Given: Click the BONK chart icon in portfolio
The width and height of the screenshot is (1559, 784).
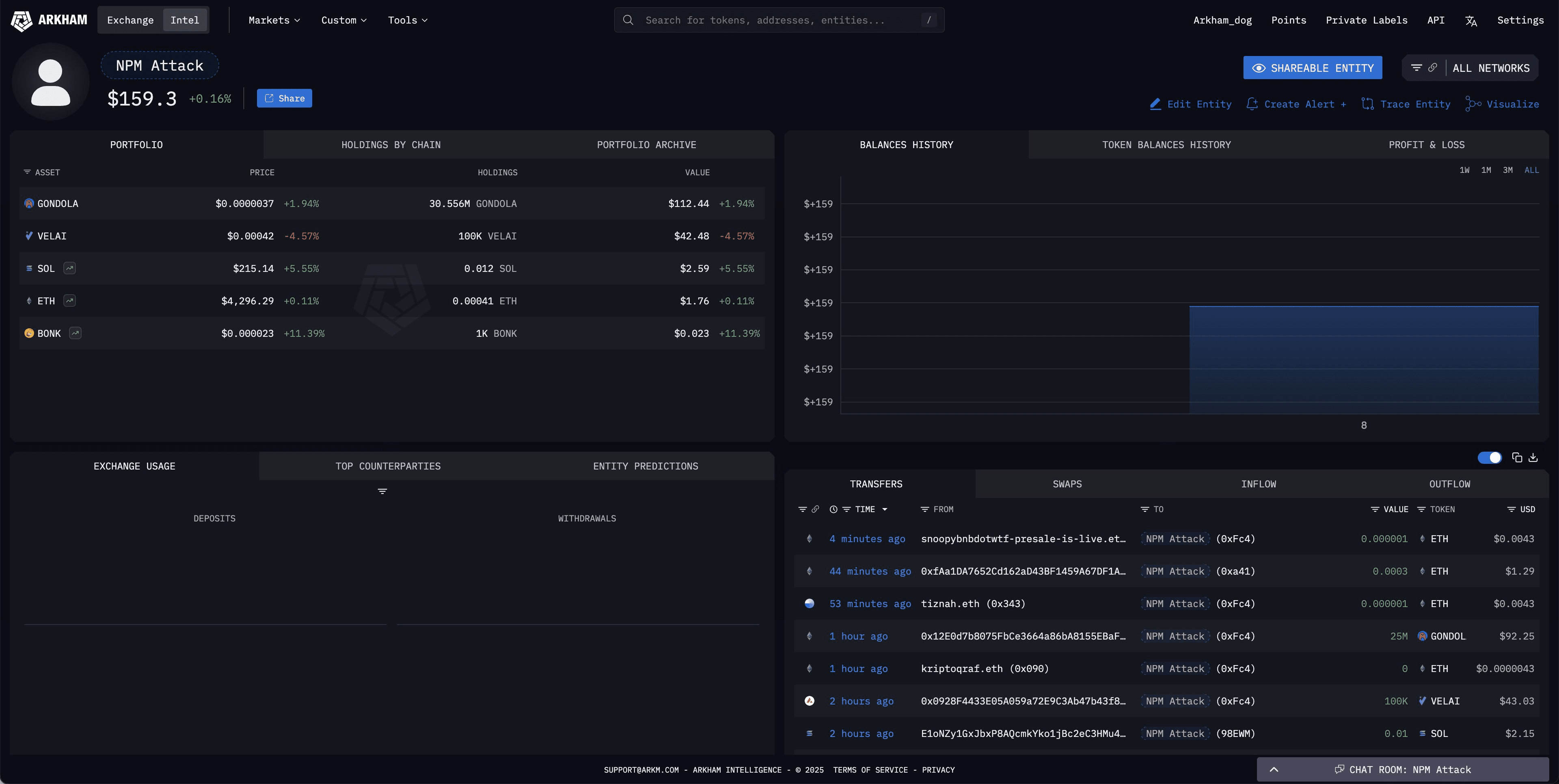Looking at the screenshot, I should [x=75, y=333].
